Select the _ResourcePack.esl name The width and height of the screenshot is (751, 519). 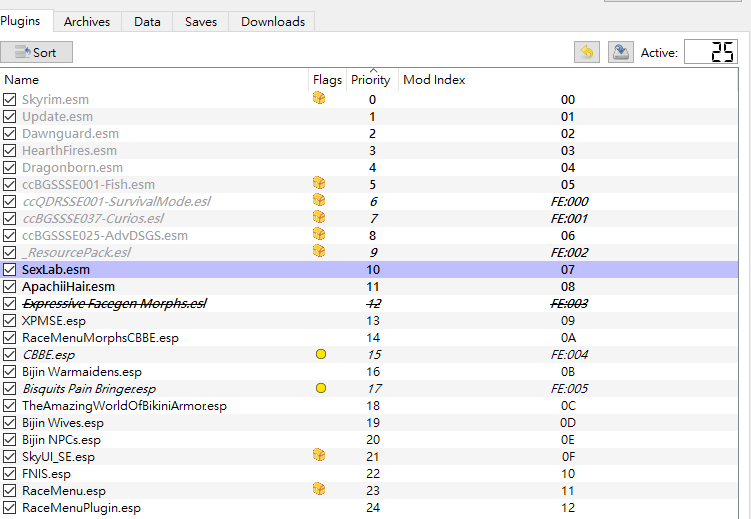click(x=77, y=253)
